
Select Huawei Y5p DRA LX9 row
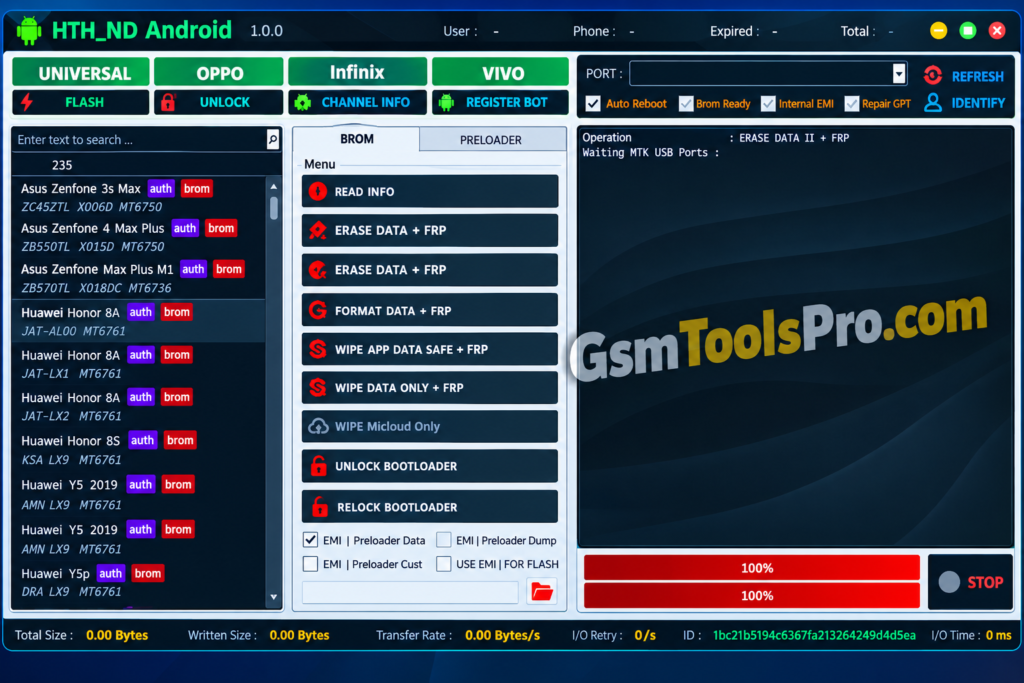(x=138, y=582)
